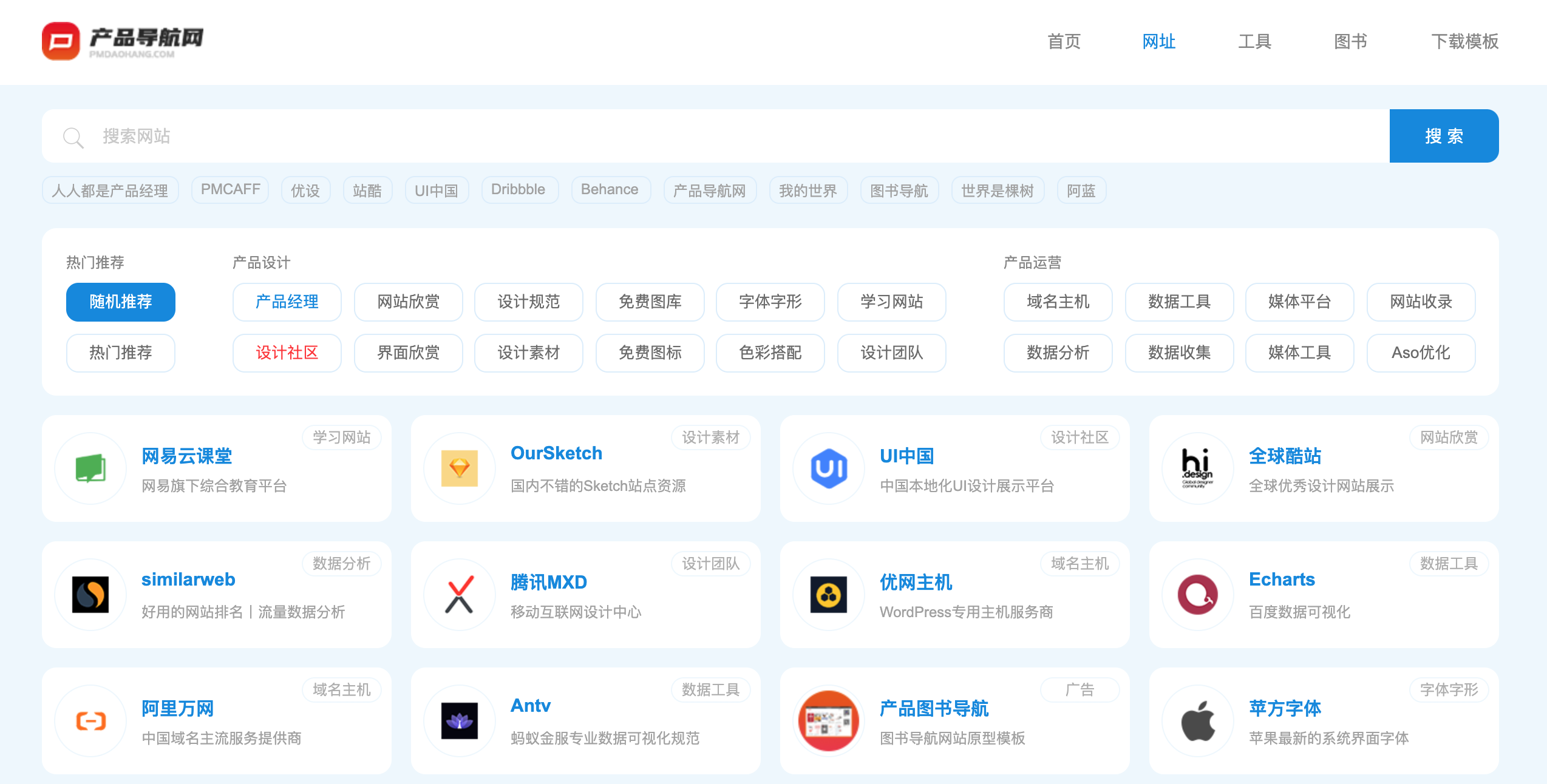The height and width of the screenshot is (784, 1547).
Task: Select the 网站收录 category
Action: [x=1421, y=302]
